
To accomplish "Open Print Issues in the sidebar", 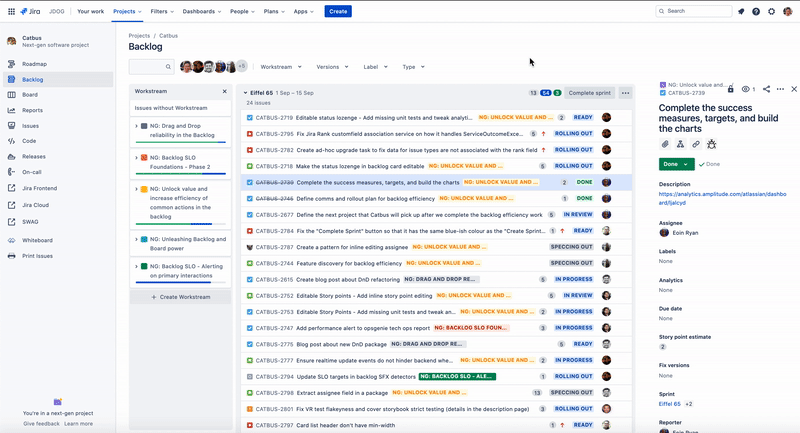I will pyautogui.click(x=37, y=256).
